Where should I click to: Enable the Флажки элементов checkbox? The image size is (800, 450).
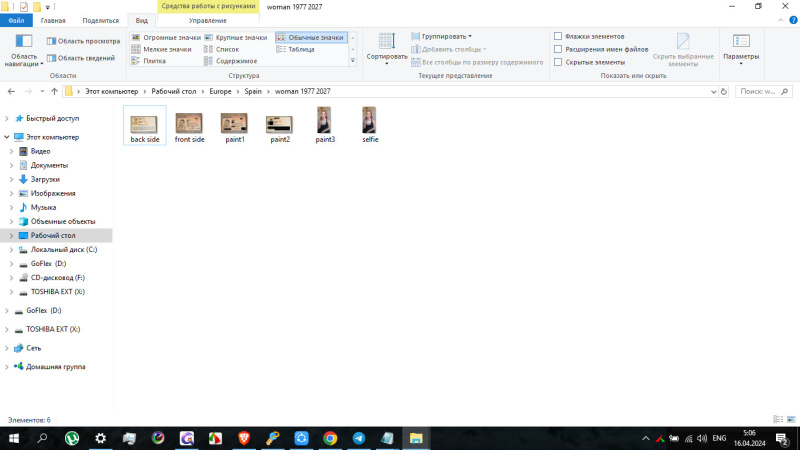[x=558, y=36]
